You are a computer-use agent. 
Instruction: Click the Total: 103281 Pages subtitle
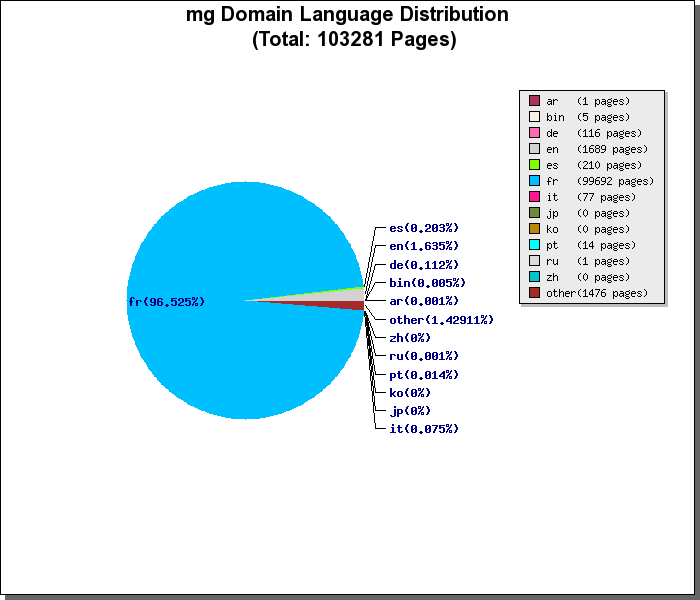(354, 39)
